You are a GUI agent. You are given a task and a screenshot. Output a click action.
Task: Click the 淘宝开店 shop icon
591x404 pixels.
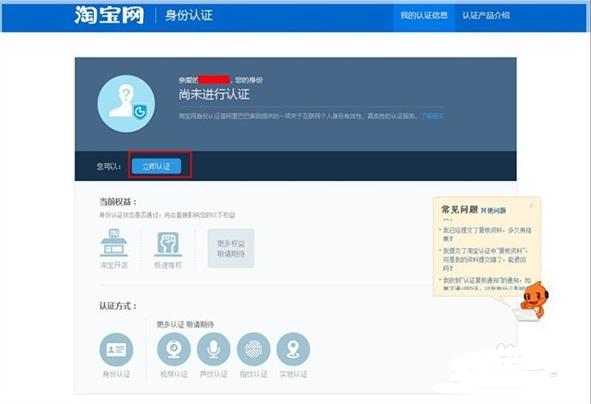coord(114,243)
